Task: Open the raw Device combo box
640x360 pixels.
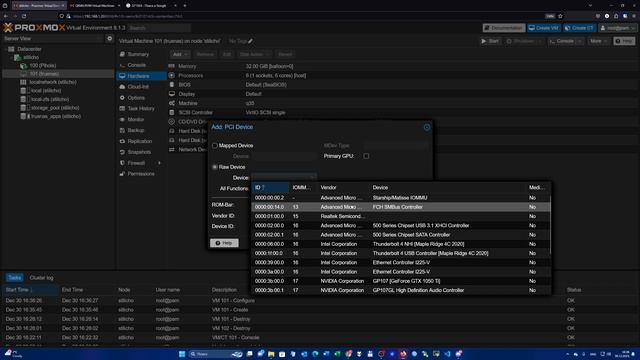Action: tap(284, 178)
